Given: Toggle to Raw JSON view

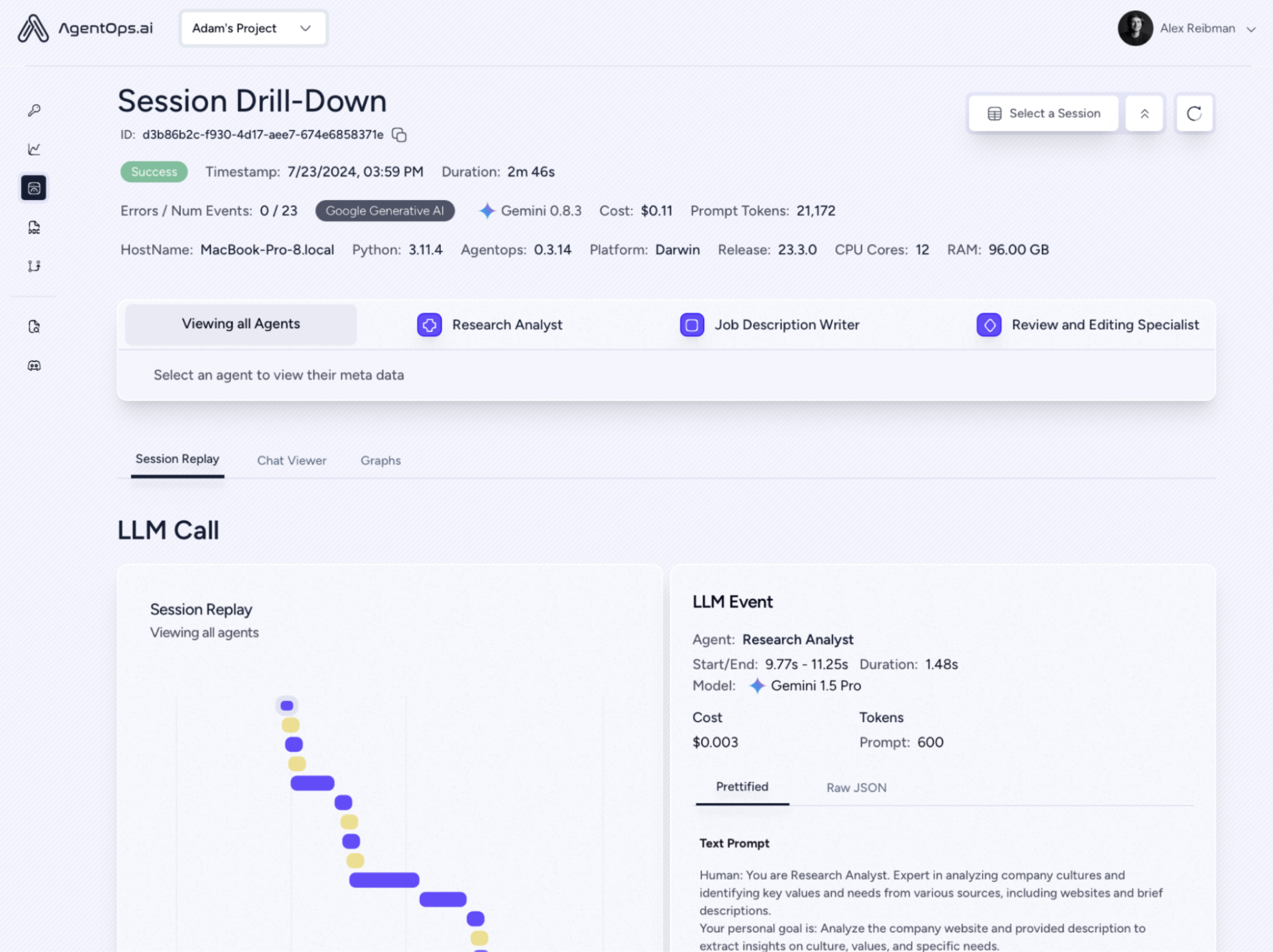Looking at the screenshot, I should (856, 787).
